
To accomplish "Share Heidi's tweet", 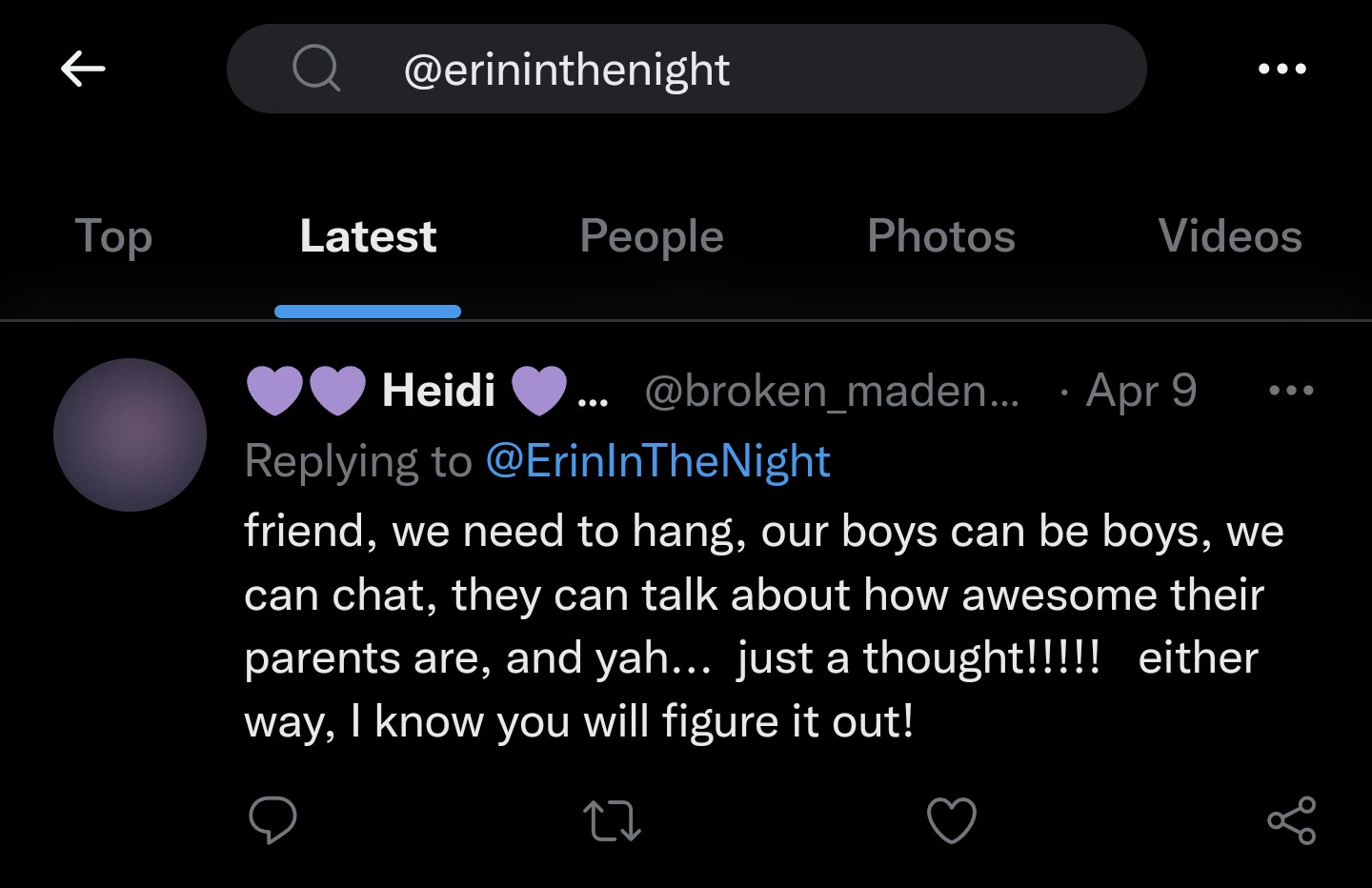I will (1291, 820).
